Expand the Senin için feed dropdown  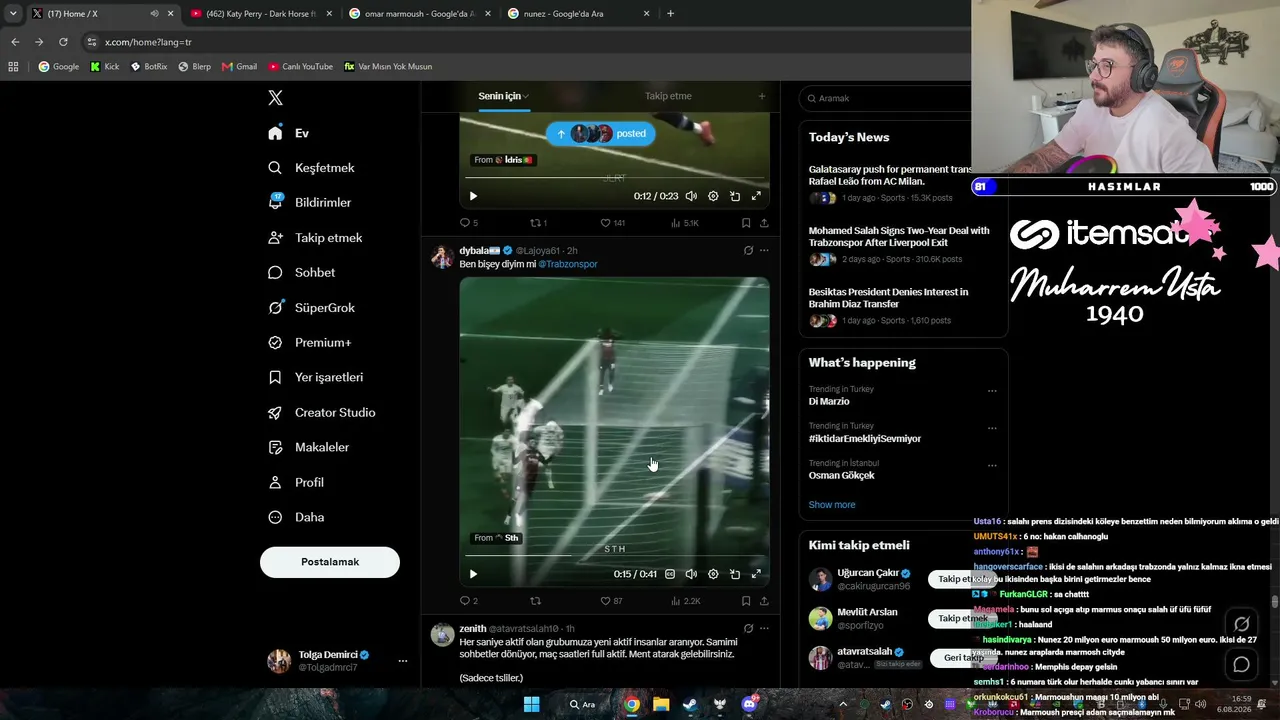point(503,96)
